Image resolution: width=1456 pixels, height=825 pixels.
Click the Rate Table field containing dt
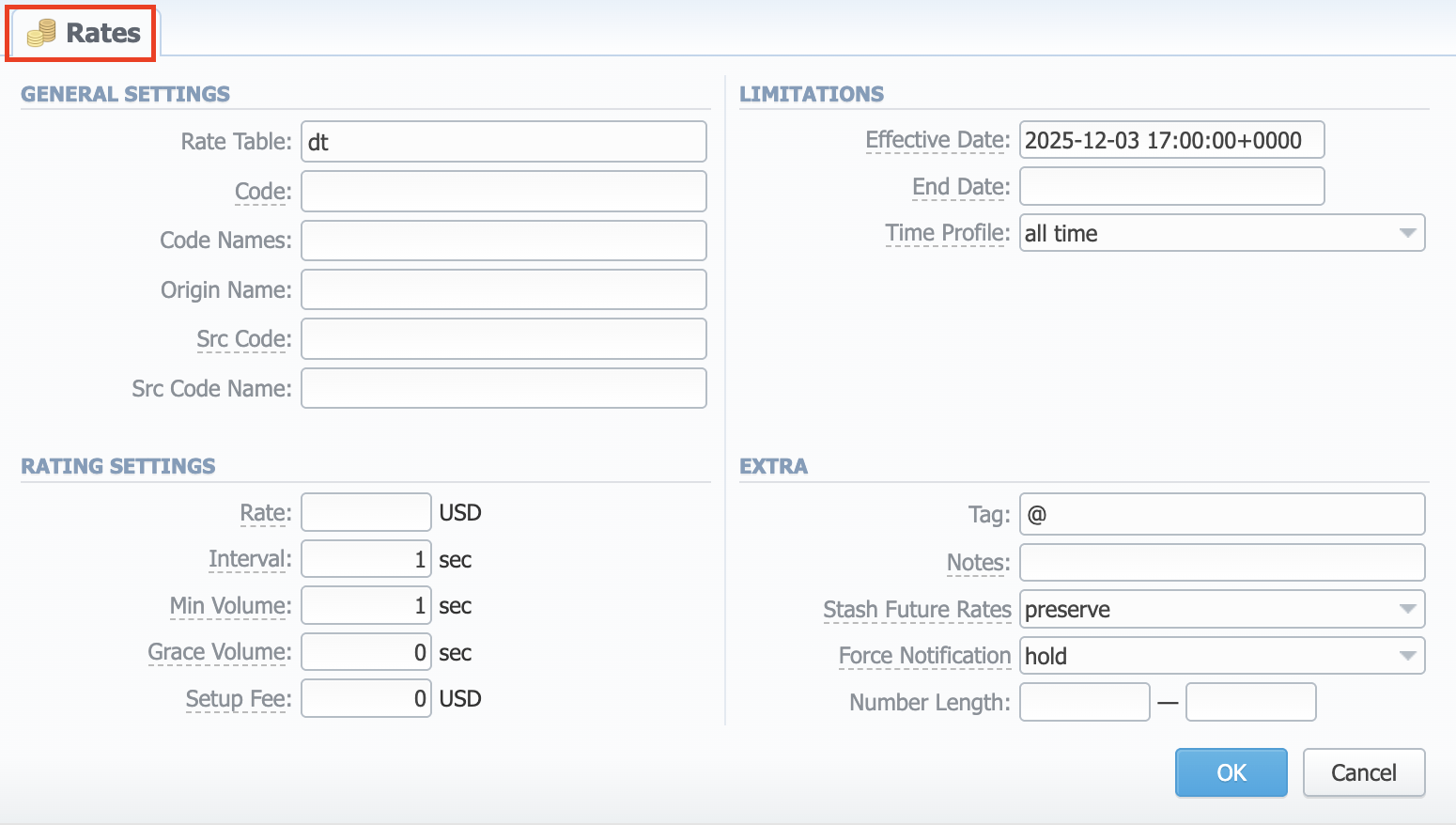[503, 141]
